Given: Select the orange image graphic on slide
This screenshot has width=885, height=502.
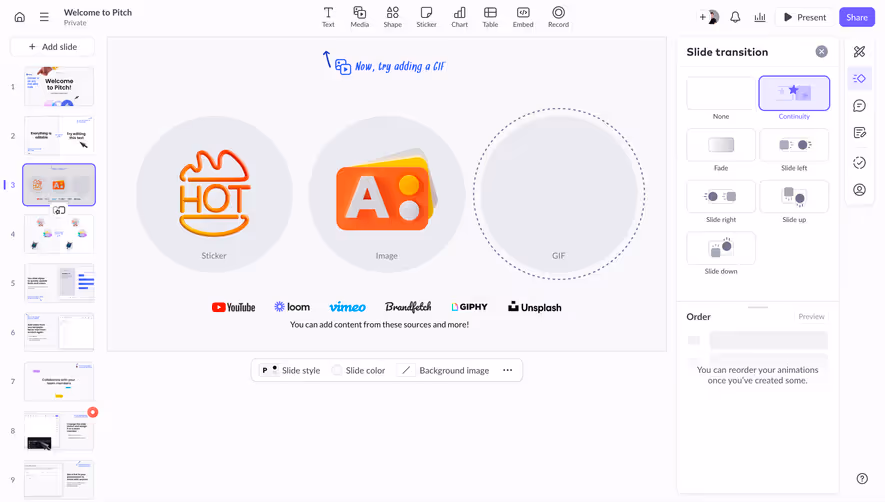Looking at the screenshot, I should (387, 191).
